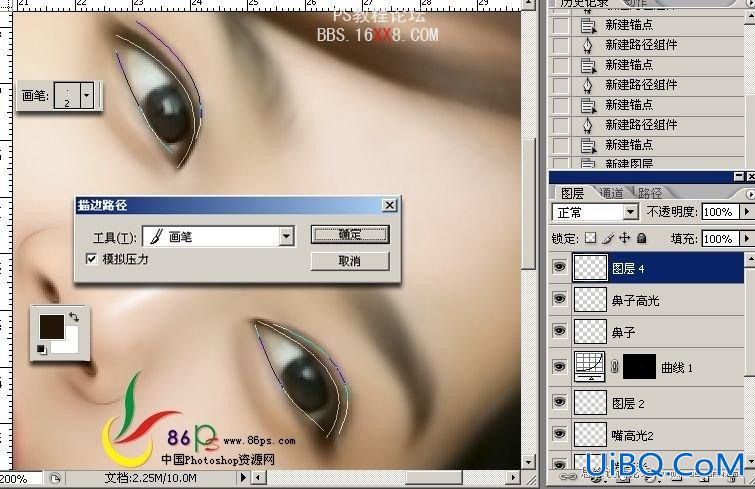Swap foreground and background colors

click(74, 317)
